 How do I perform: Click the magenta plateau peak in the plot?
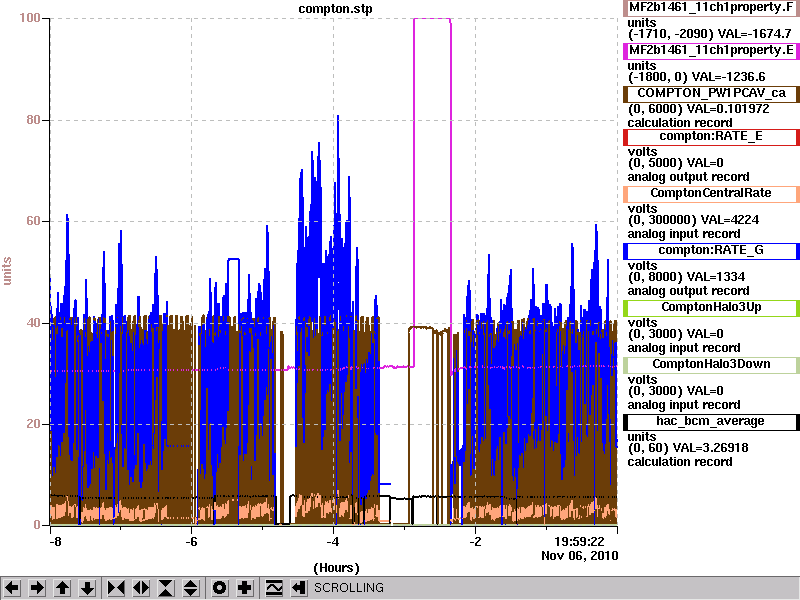point(432,19)
